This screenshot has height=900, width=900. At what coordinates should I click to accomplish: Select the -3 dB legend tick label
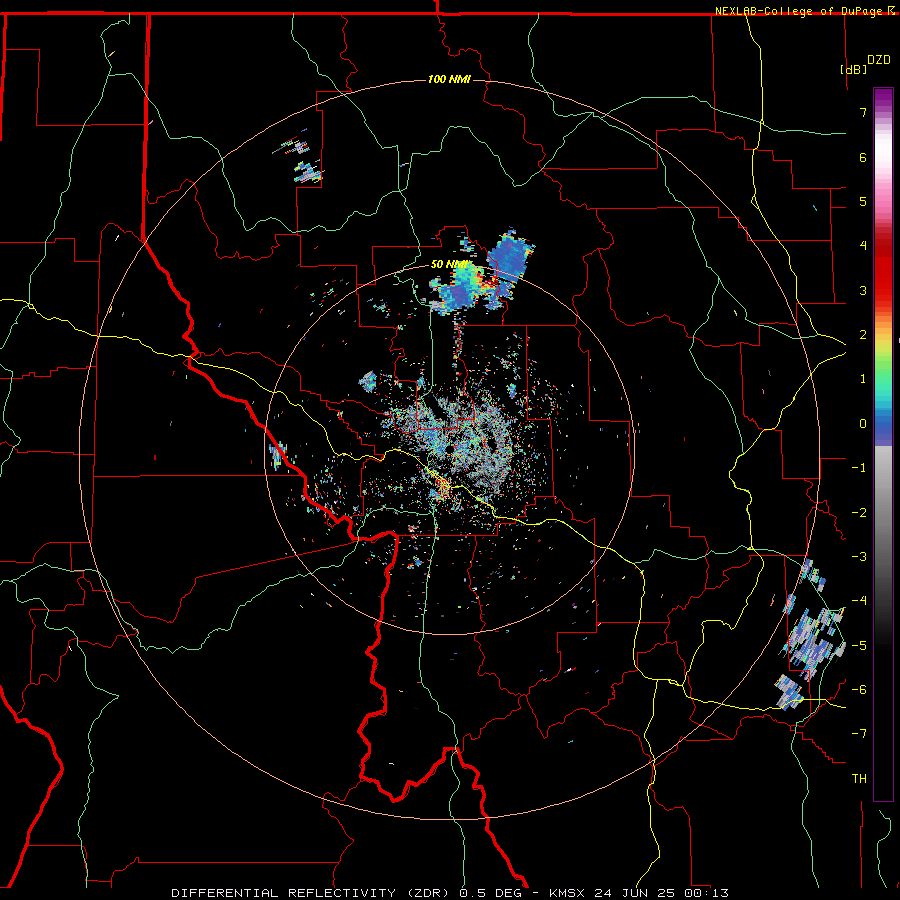pyautogui.click(x=859, y=557)
